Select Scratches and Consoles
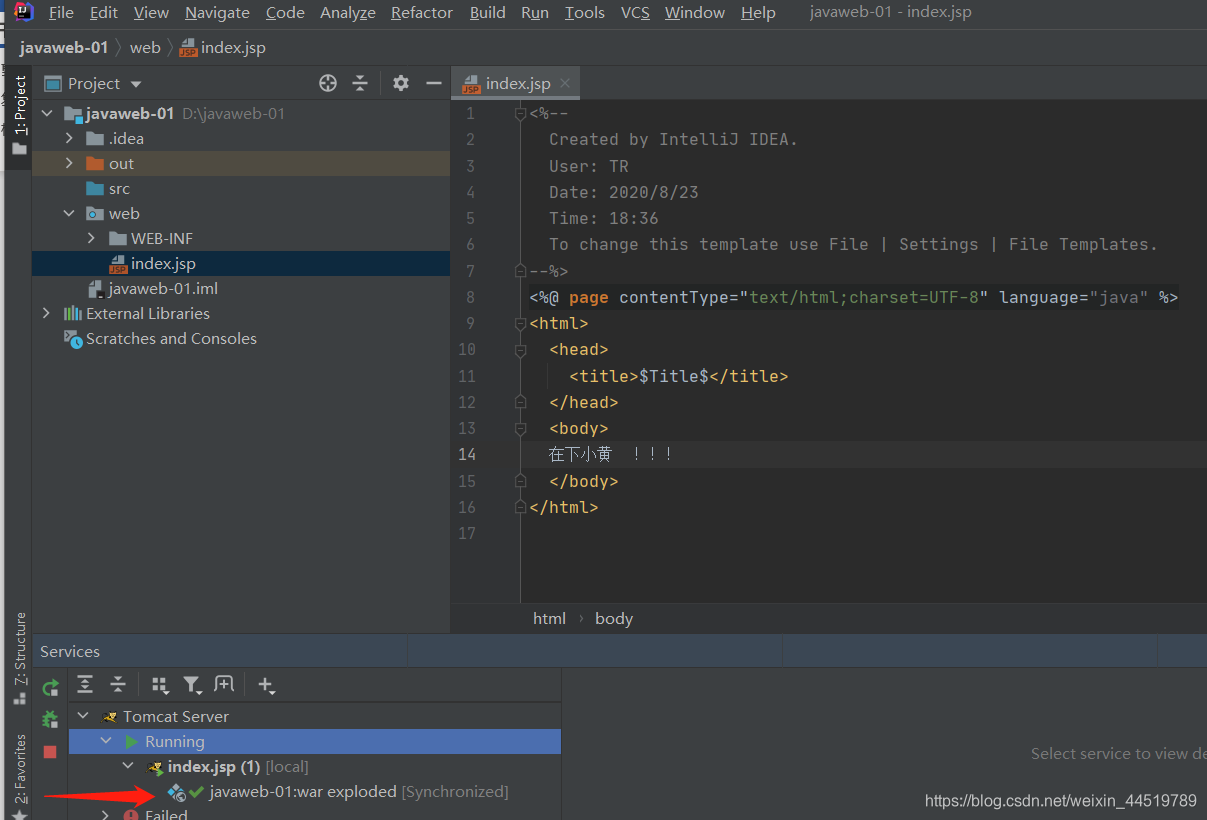The image size is (1207, 820). (x=171, y=339)
